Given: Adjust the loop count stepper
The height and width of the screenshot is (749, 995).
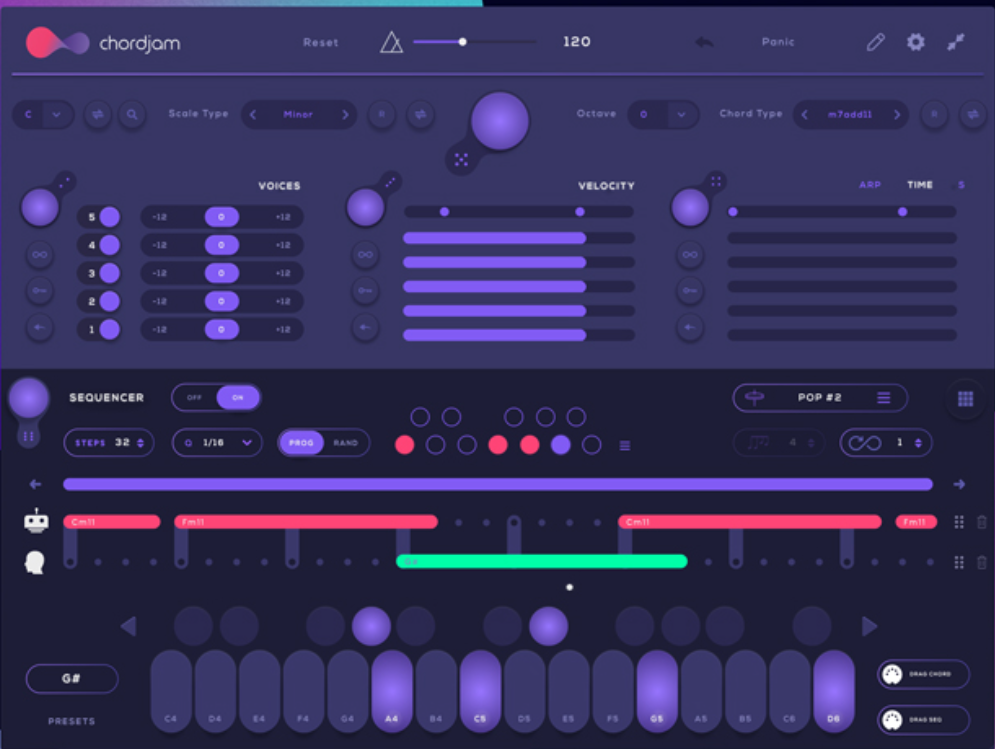Looking at the screenshot, I should point(918,442).
